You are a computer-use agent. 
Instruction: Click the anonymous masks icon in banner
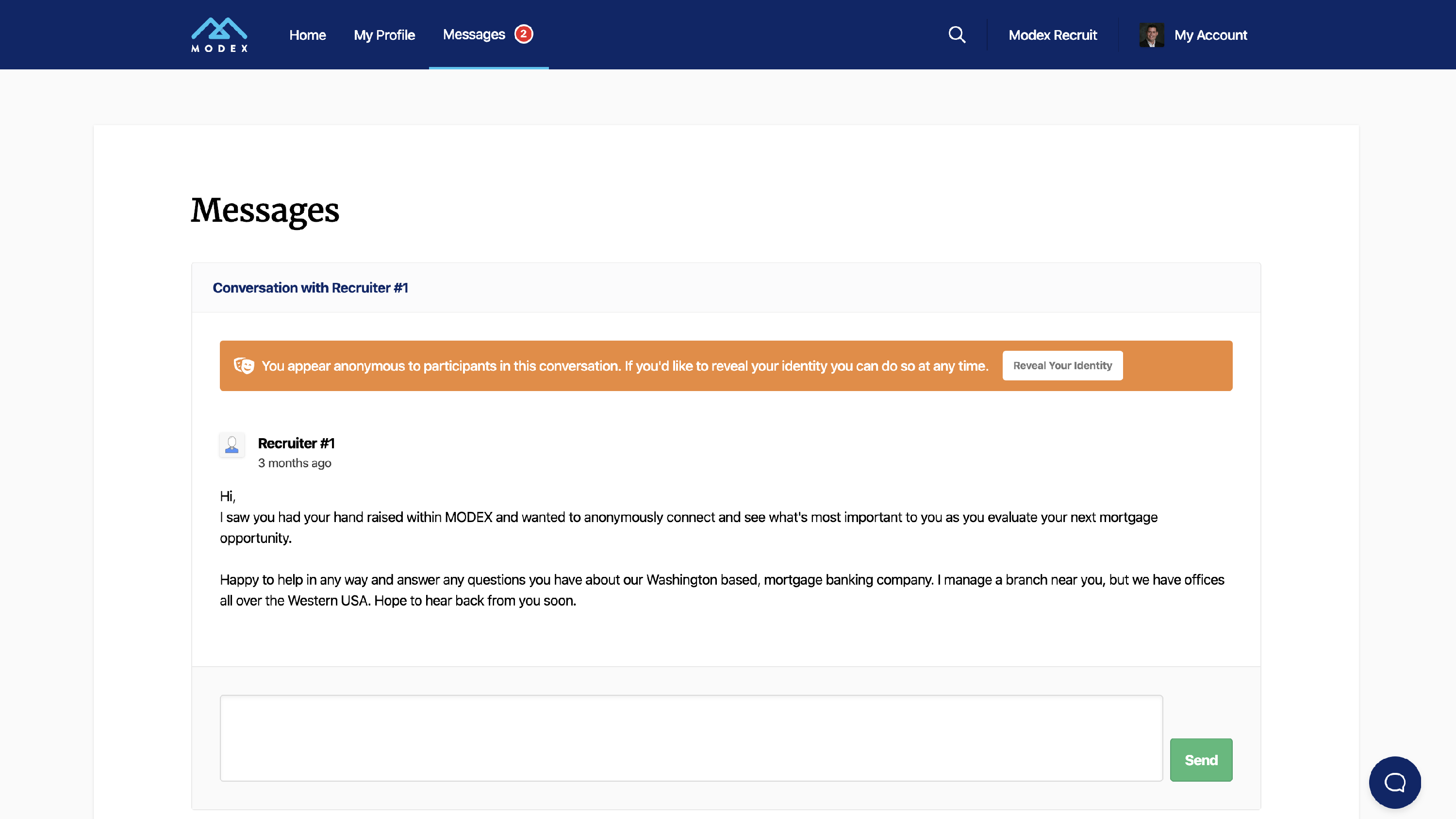click(x=244, y=366)
